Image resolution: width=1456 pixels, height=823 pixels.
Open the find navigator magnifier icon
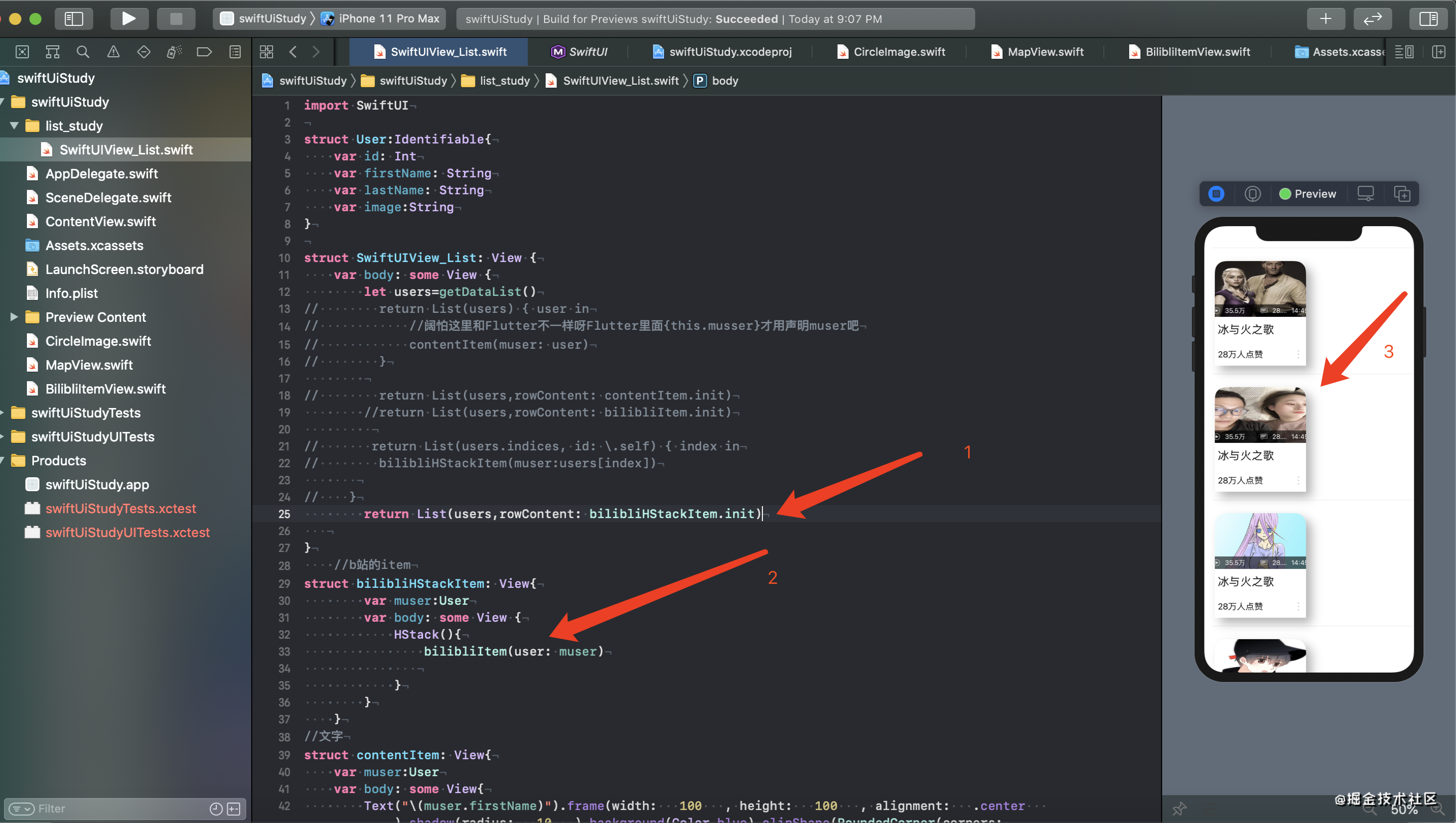[83, 52]
